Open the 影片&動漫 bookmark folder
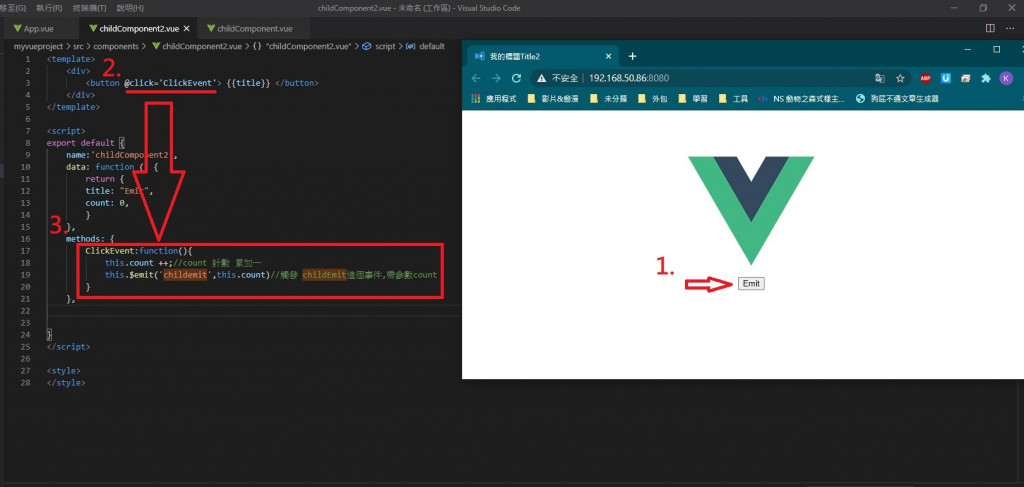1024x487 pixels. tap(552, 99)
